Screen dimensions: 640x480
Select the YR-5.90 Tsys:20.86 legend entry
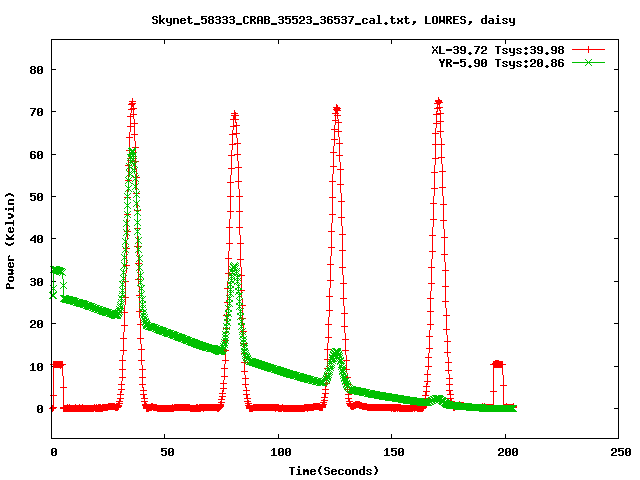[501, 63]
